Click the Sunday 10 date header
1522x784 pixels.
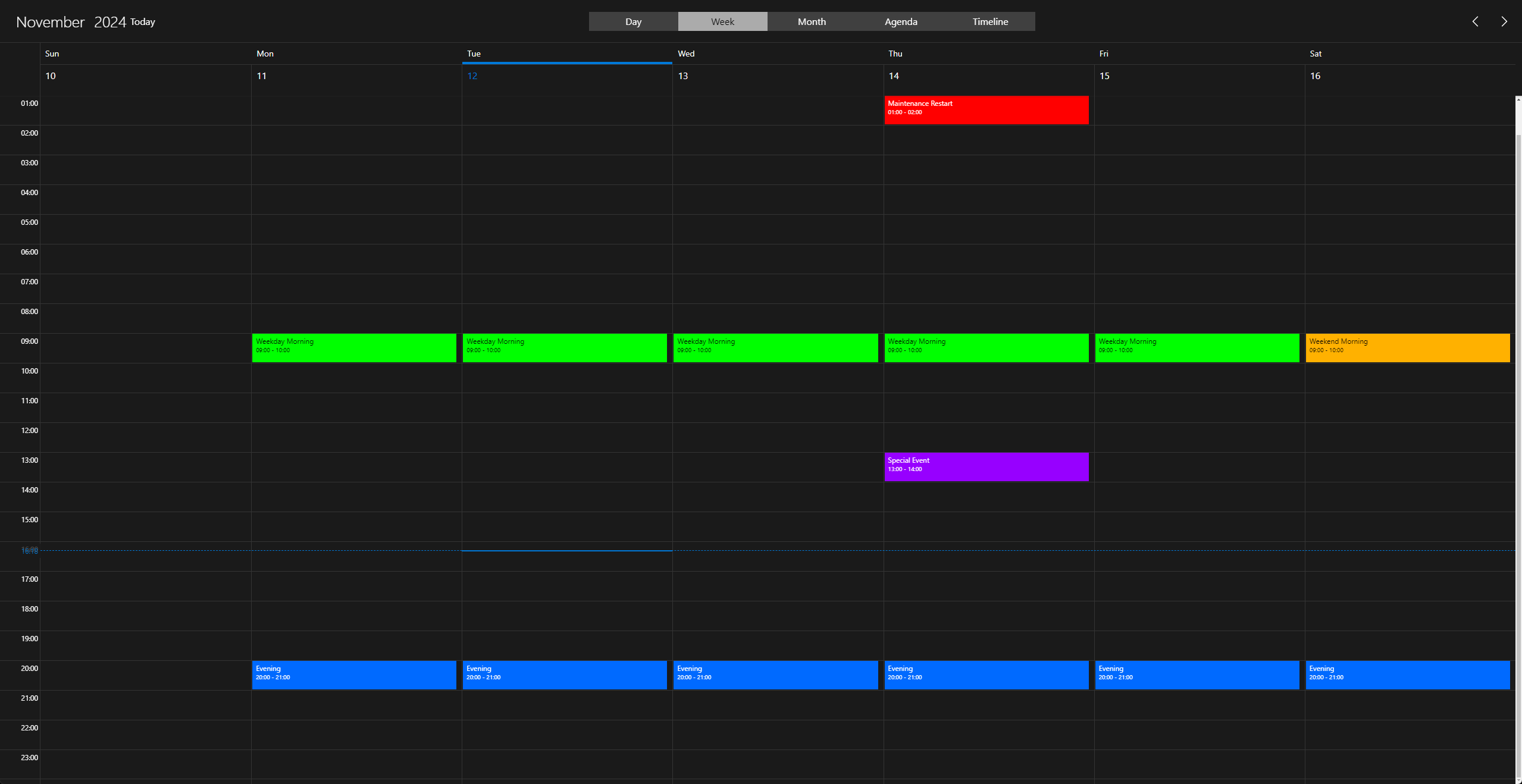[51, 76]
